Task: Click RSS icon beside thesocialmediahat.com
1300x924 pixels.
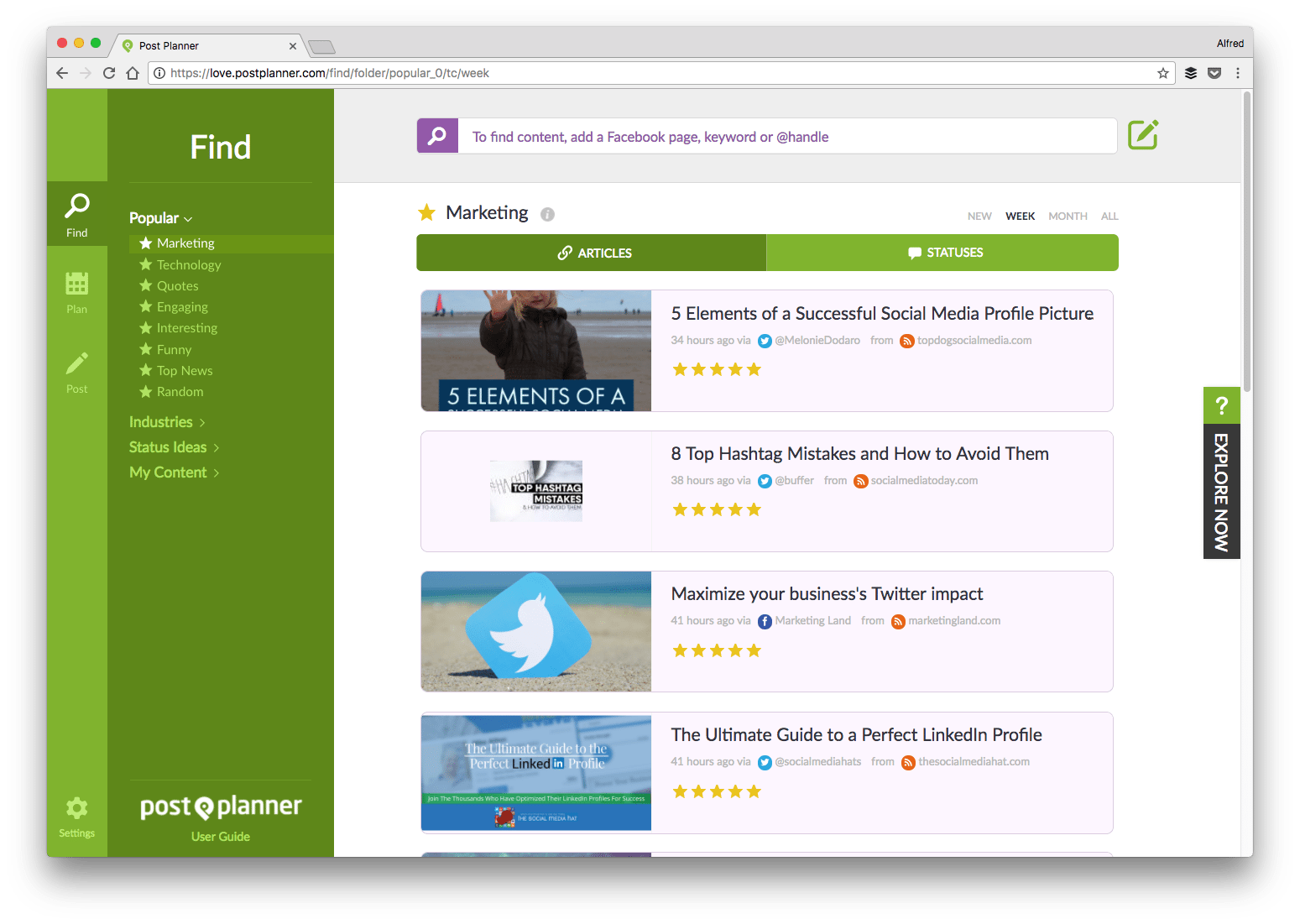Action: pos(908,762)
